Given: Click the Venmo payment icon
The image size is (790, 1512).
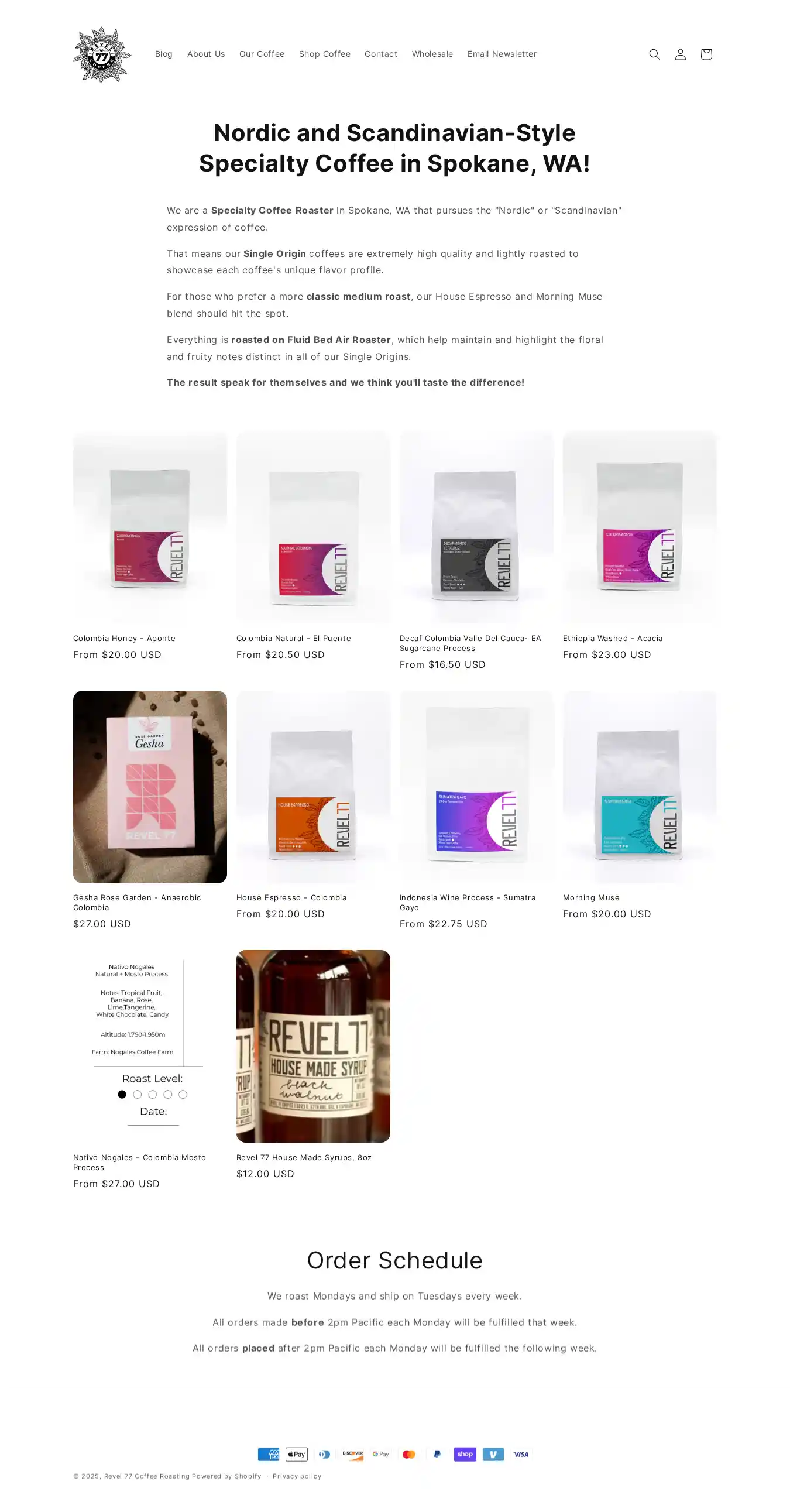Looking at the screenshot, I should pyautogui.click(x=493, y=1454).
